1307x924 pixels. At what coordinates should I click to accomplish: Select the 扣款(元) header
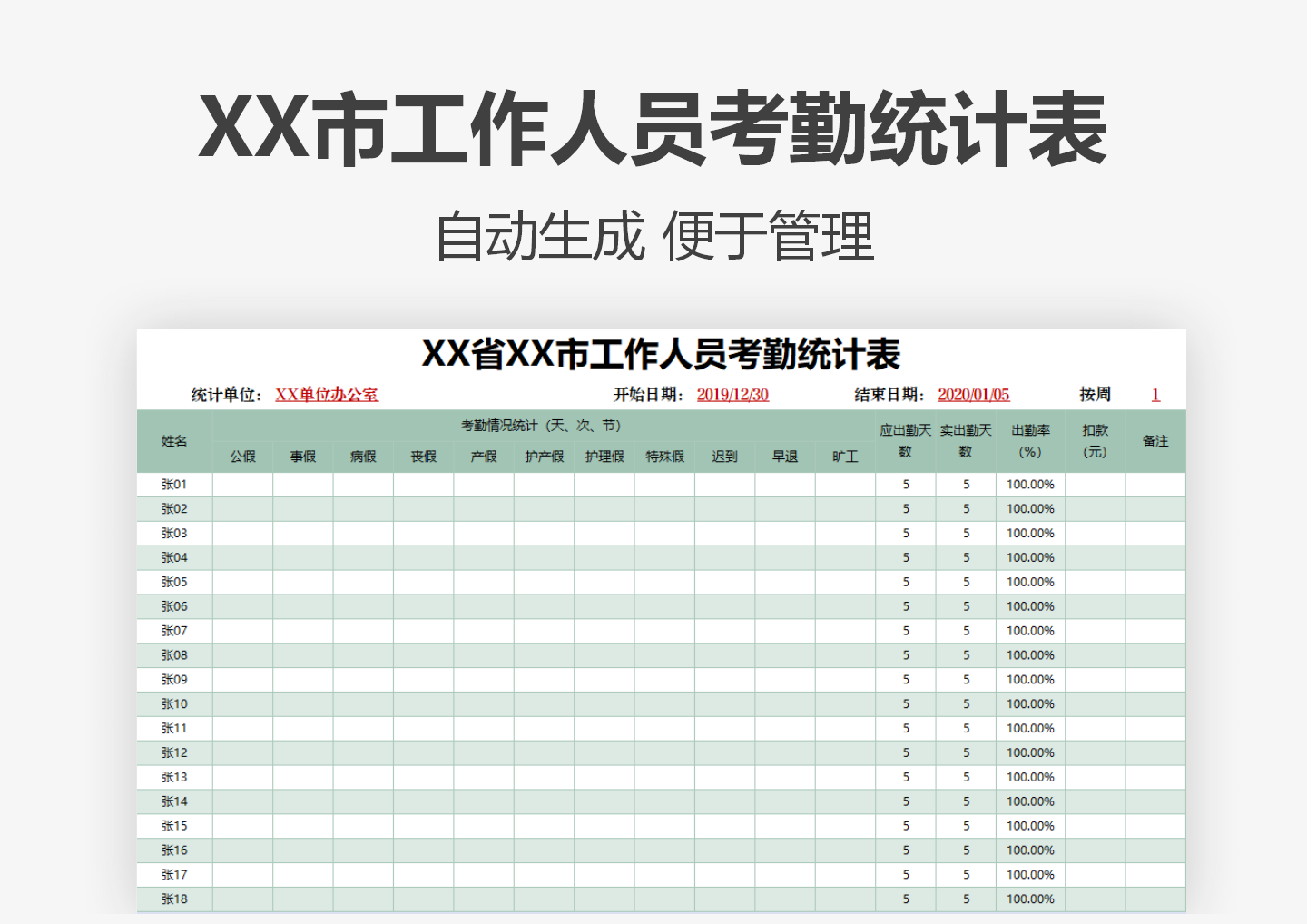1094,440
